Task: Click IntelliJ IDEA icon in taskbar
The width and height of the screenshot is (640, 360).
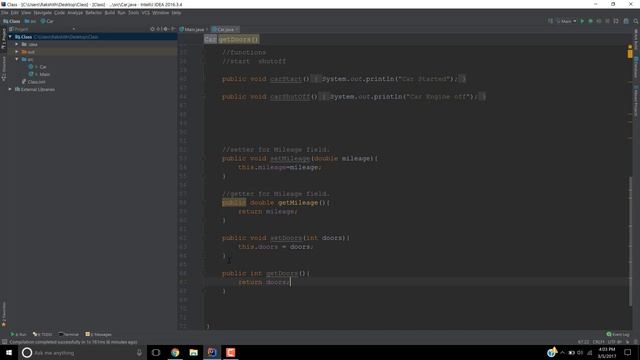Action: click(212, 352)
